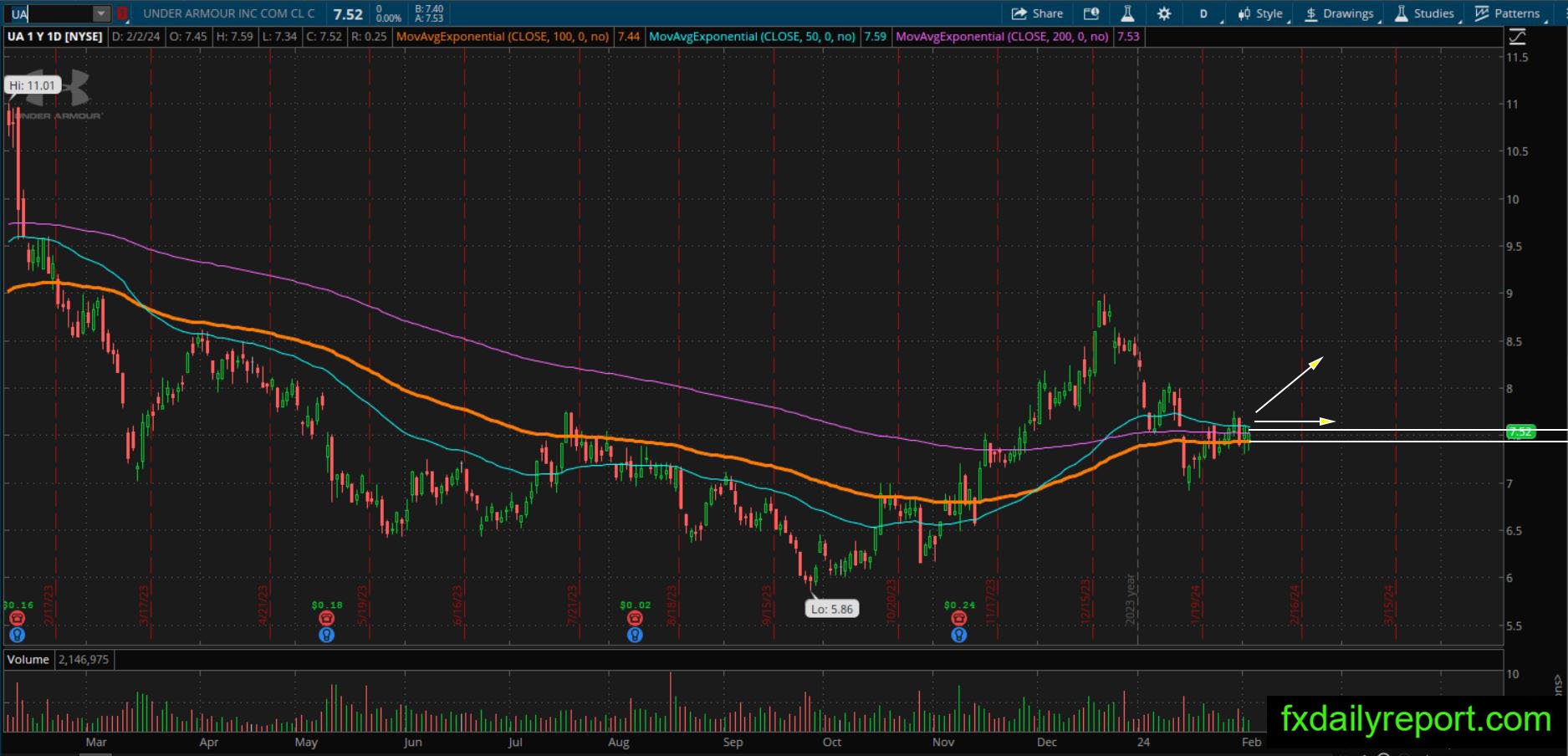Image resolution: width=1568 pixels, height=756 pixels.
Task: Click the blue lightbulb icon below the $0.24 earnings
Action: pos(959,635)
